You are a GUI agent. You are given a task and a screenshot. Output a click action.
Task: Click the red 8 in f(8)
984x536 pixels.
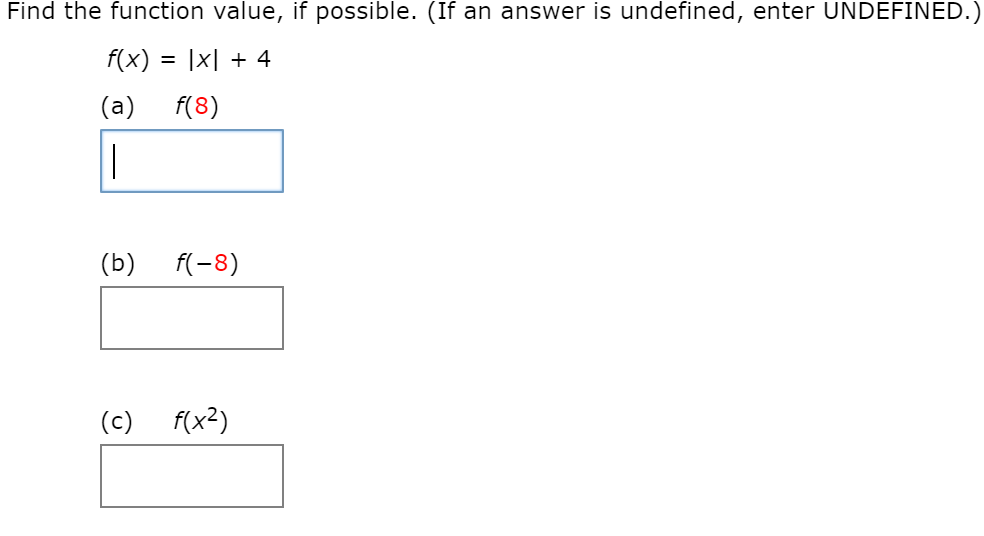click(x=201, y=106)
